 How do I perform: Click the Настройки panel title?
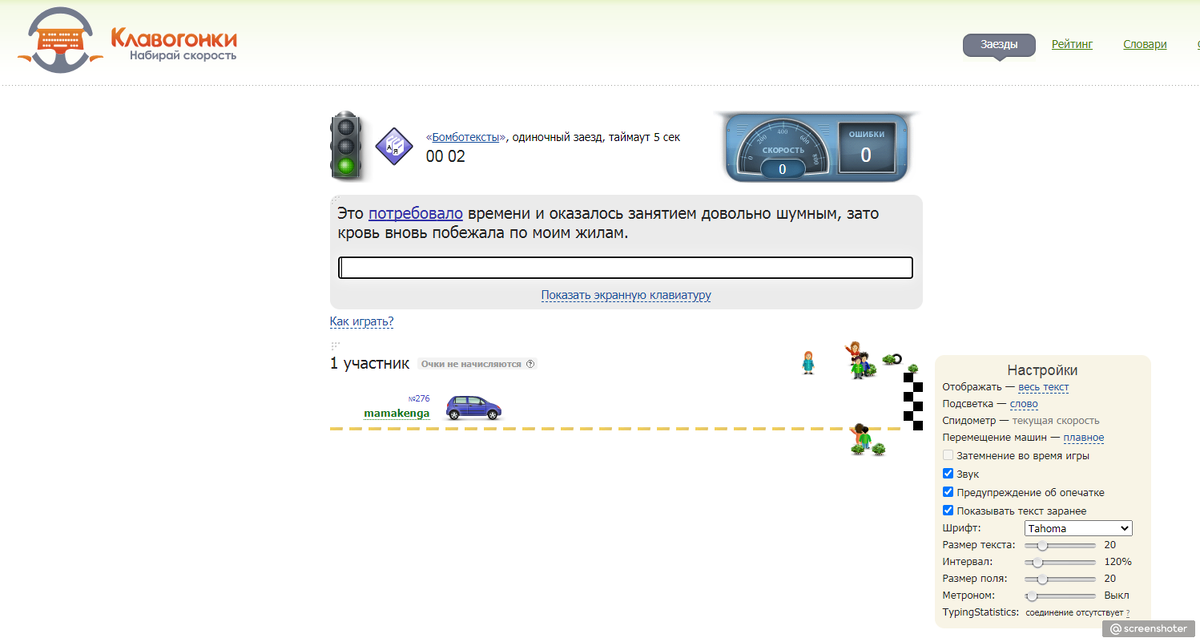1042,369
